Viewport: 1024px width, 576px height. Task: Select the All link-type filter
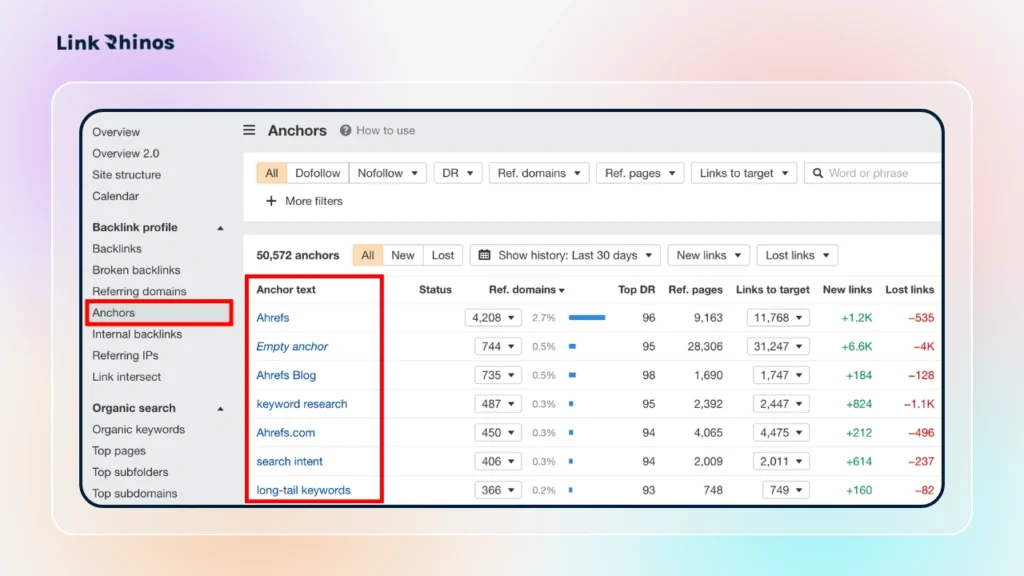click(272, 173)
